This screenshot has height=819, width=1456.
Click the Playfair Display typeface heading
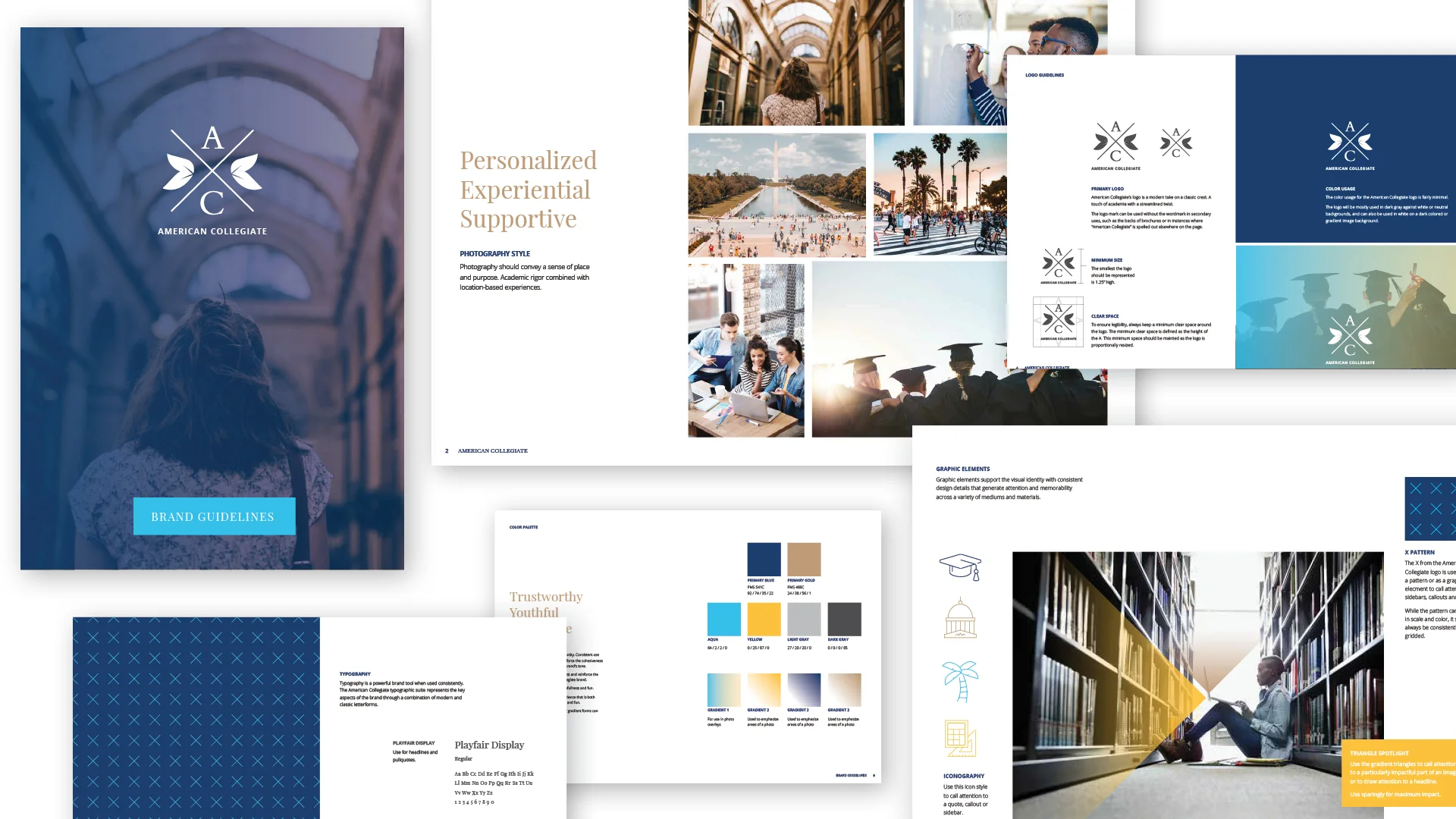pyautogui.click(x=489, y=745)
